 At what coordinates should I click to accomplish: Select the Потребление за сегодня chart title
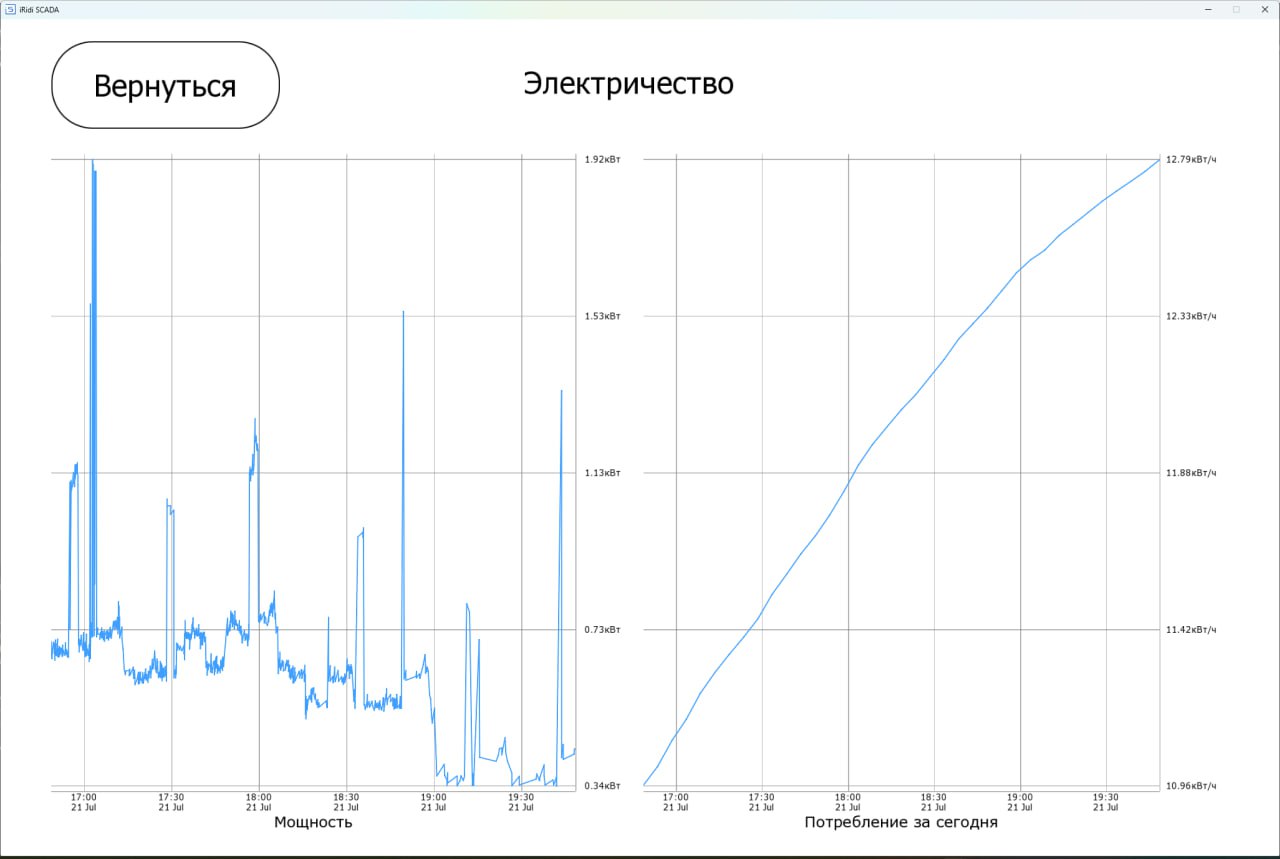900,822
